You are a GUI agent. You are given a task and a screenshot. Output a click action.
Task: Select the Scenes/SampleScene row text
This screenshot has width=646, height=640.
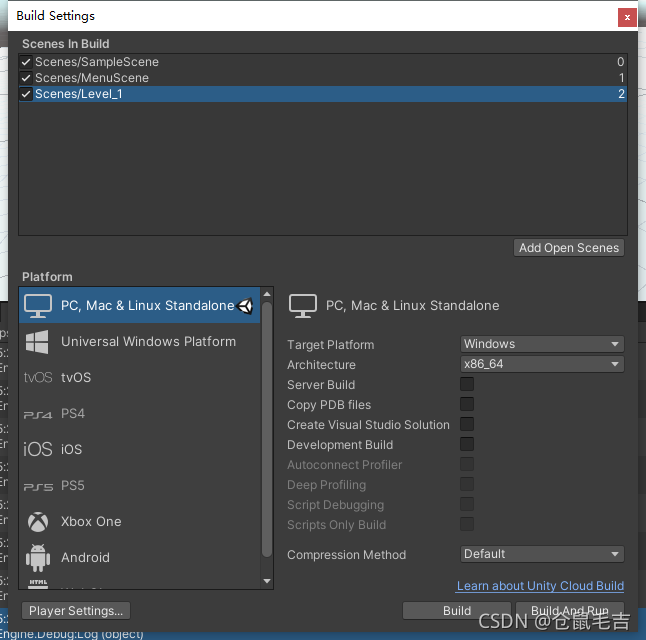click(x=97, y=62)
